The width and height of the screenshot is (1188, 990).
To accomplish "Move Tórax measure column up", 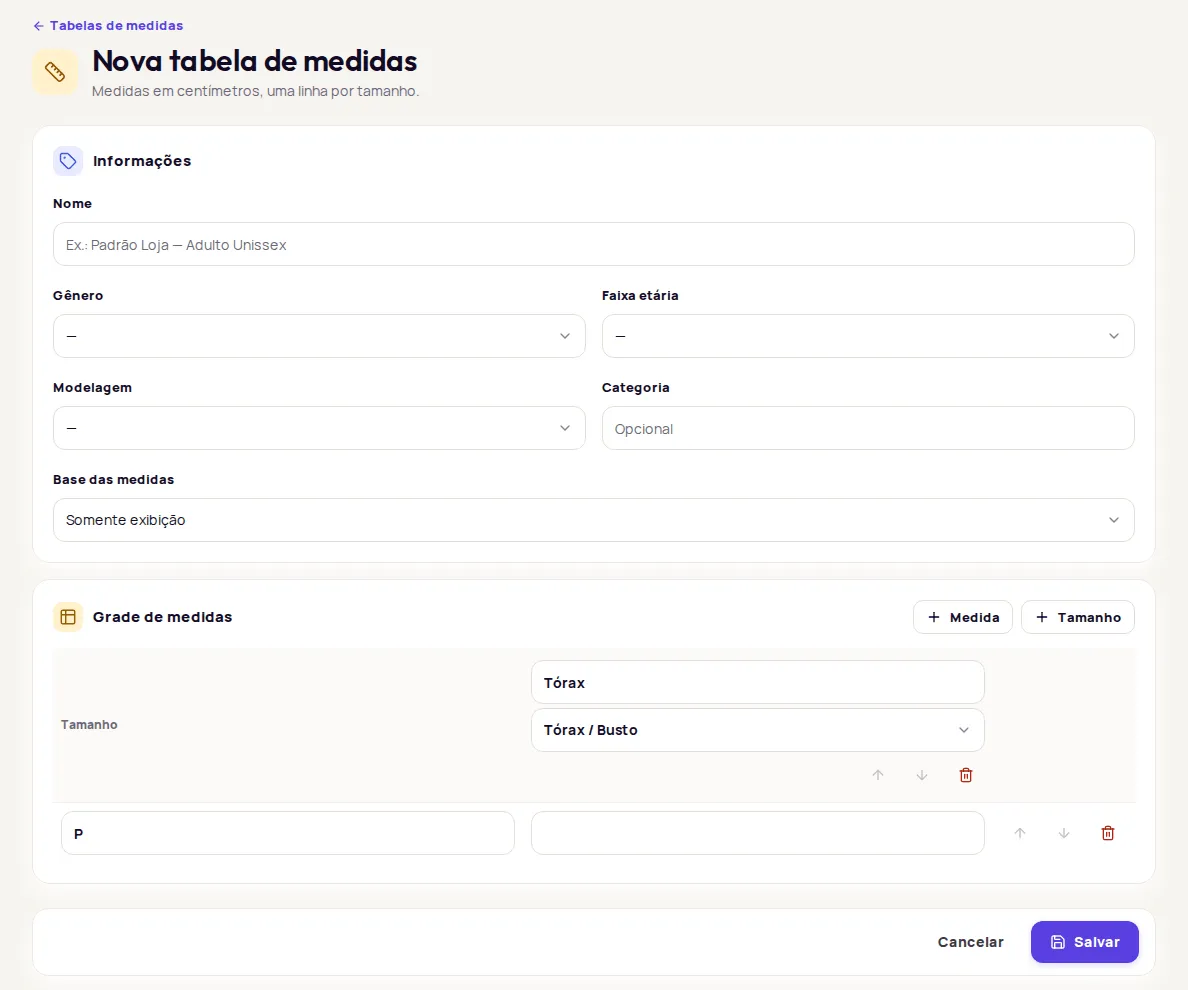I will tap(878, 775).
